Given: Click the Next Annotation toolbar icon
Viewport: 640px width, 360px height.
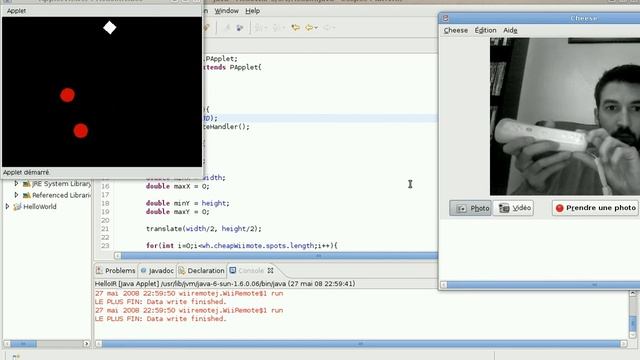Looking at the screenshot, I should 258,28.
